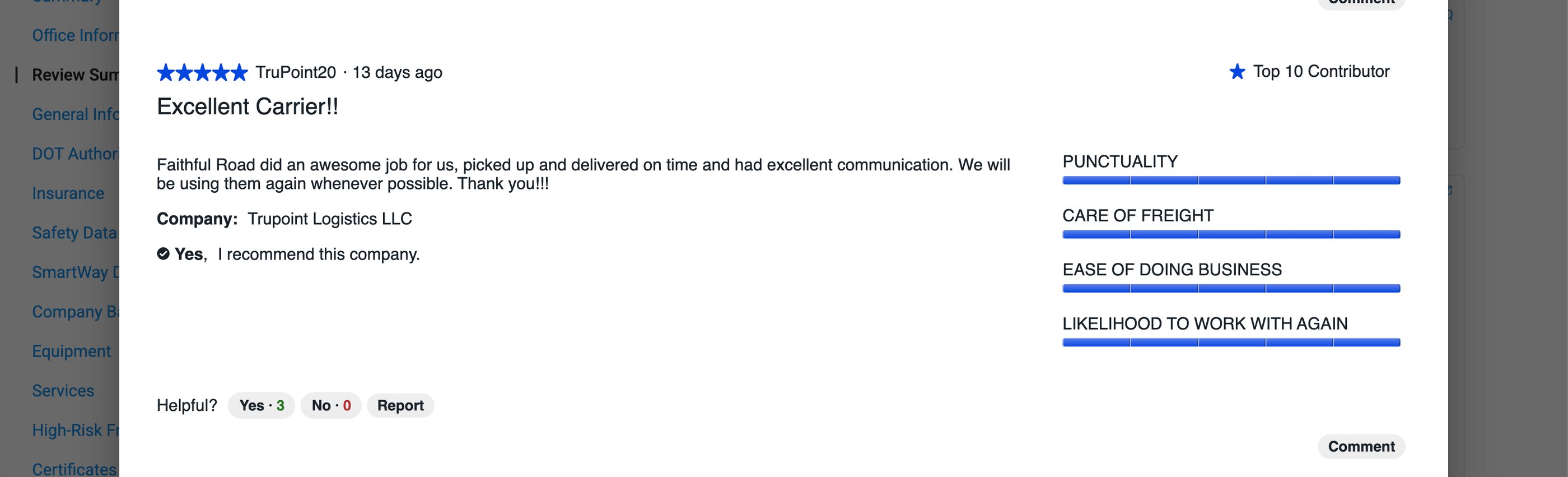
Task: Click the Top 10 Contributor star icon
Action: (1237, 72)
